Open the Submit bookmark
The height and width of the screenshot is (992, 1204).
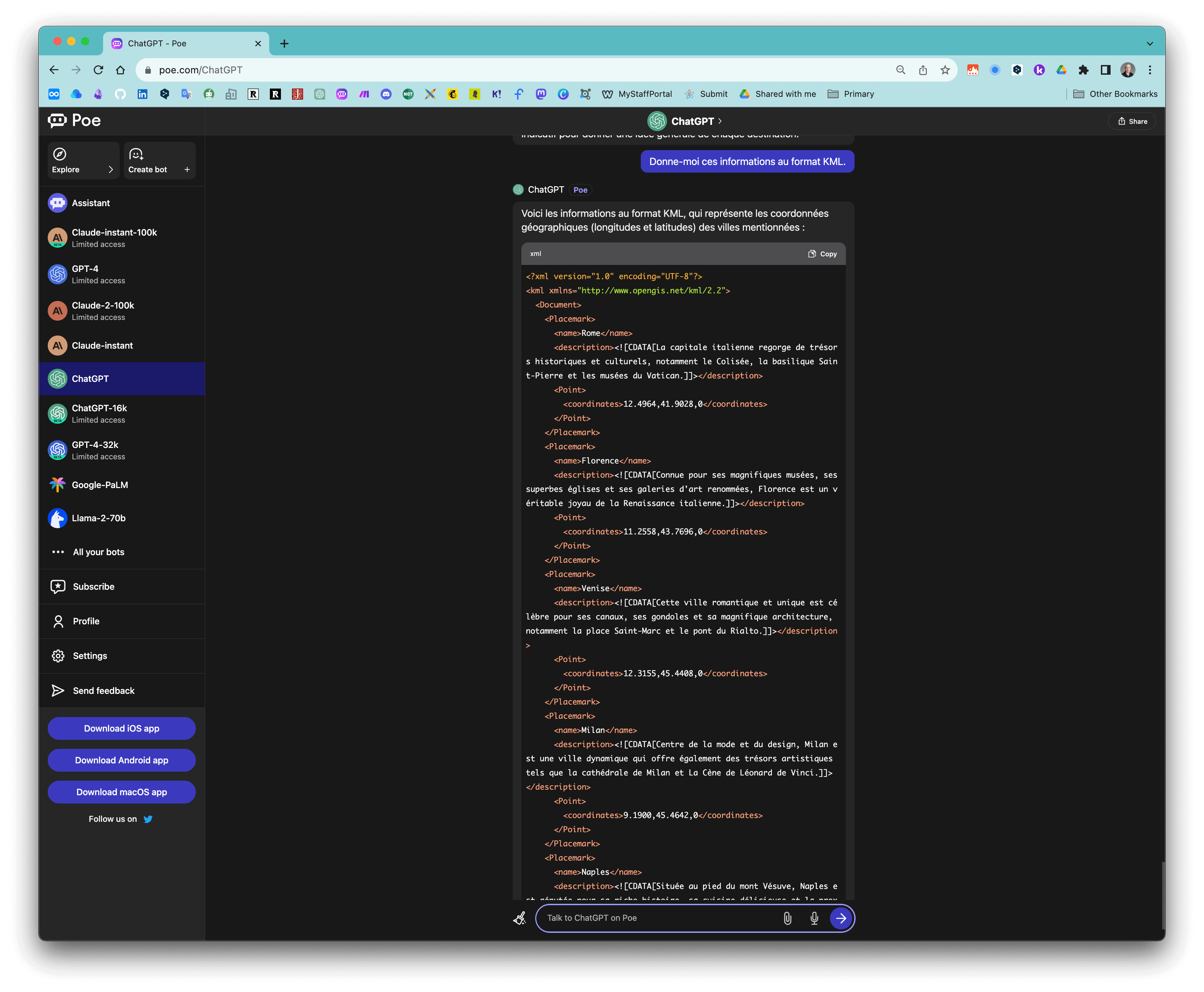[706, 94]
